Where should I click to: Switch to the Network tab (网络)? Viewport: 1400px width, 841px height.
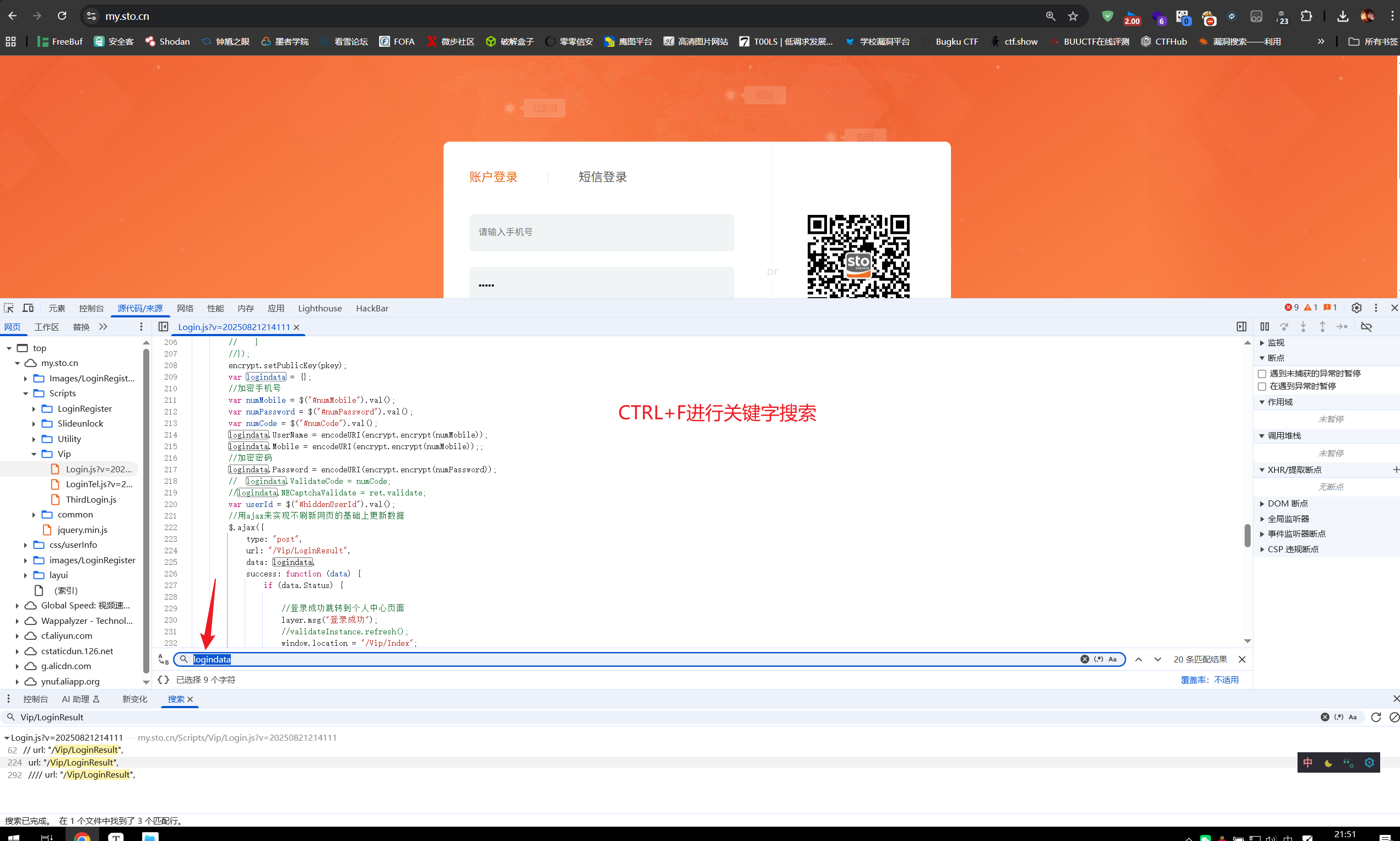(185, 308)
